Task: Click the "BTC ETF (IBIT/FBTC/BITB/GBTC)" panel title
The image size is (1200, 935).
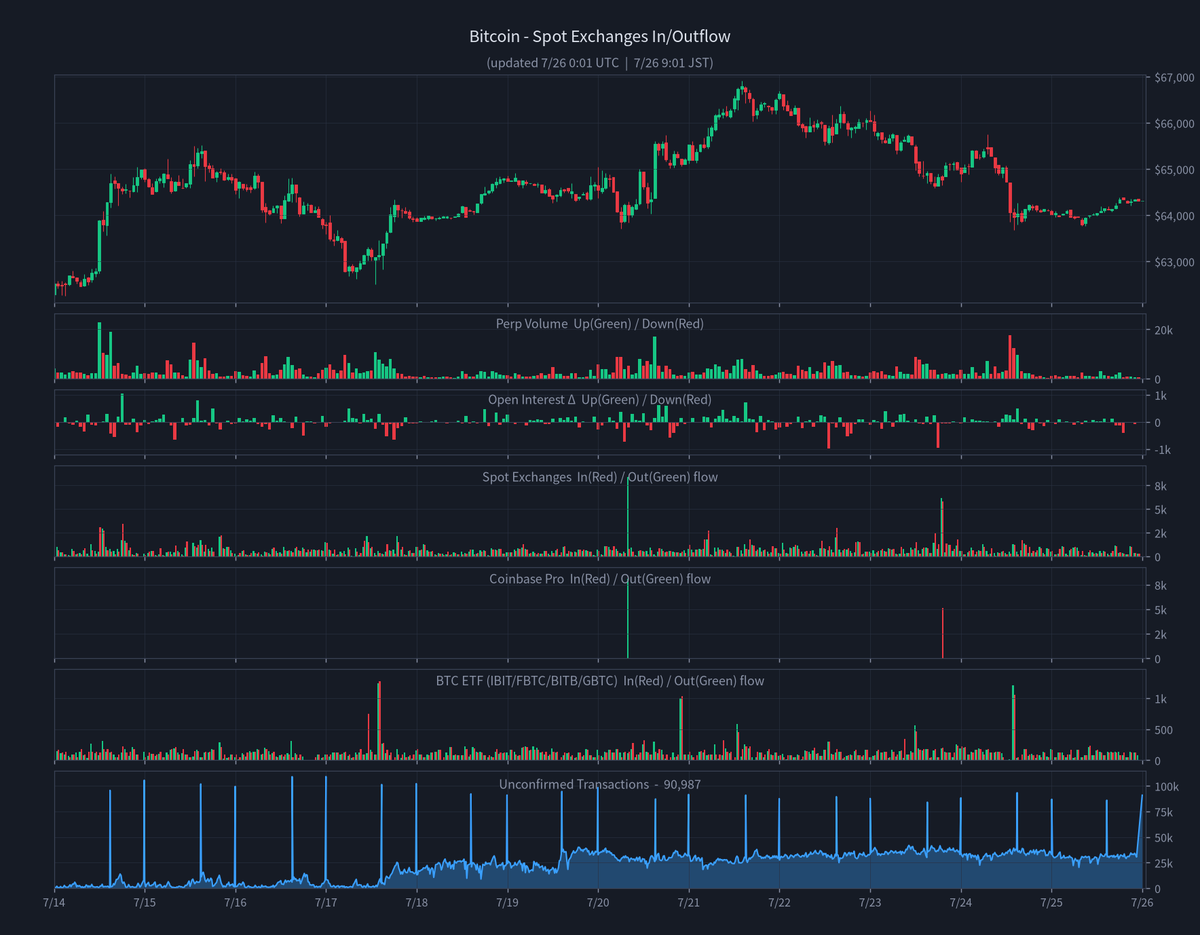Action: 600,681
